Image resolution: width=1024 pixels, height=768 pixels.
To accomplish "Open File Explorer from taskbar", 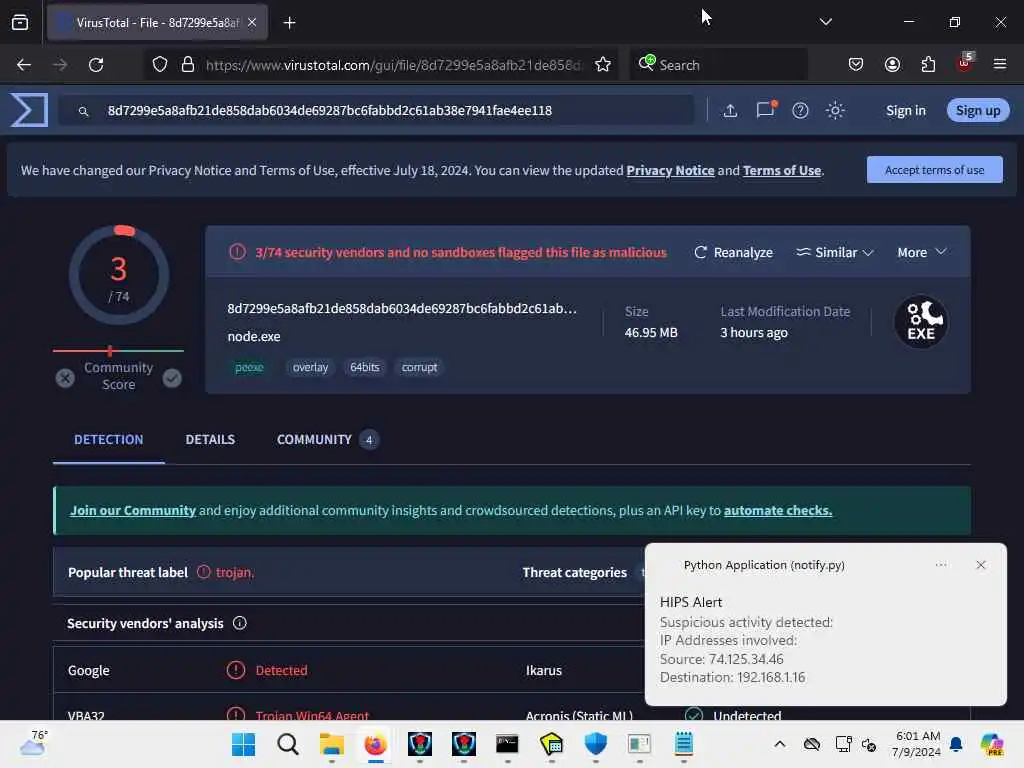I will (331, 744).
